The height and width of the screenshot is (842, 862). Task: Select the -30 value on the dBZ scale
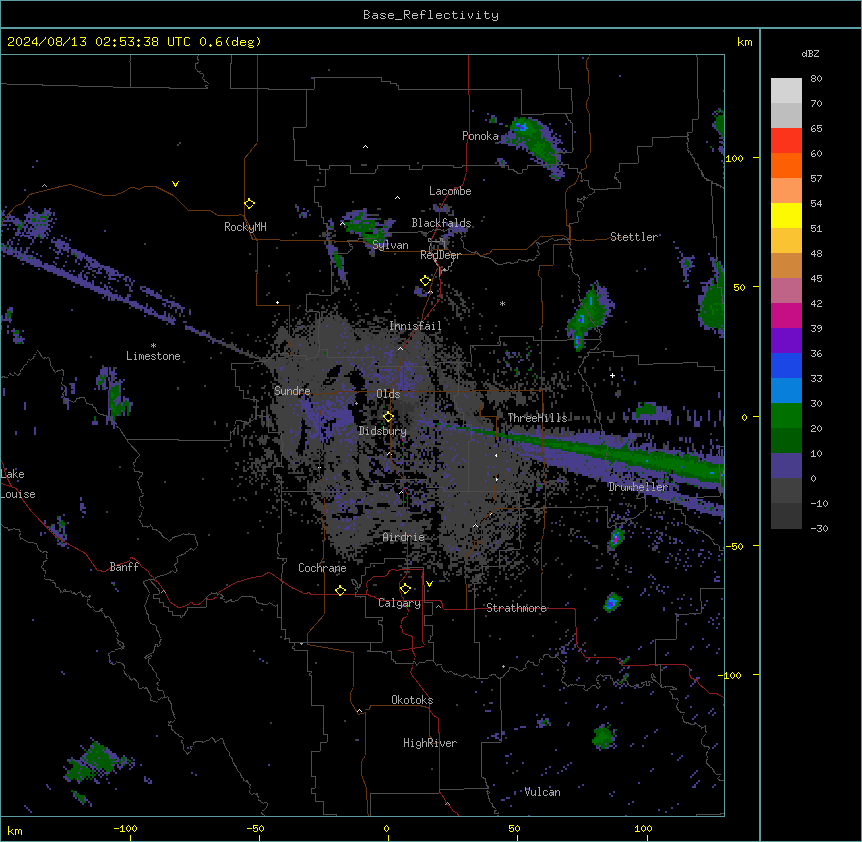pyautogui.click(x=819, y=528)
